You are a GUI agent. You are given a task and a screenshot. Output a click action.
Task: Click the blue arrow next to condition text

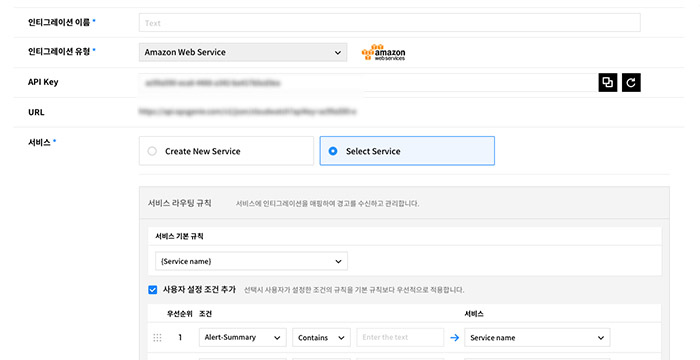click(454, 338)
